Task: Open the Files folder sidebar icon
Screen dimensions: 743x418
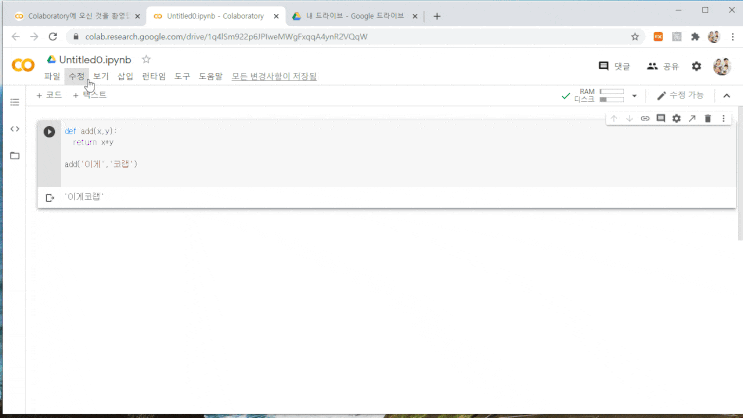Action: point(15,155)
